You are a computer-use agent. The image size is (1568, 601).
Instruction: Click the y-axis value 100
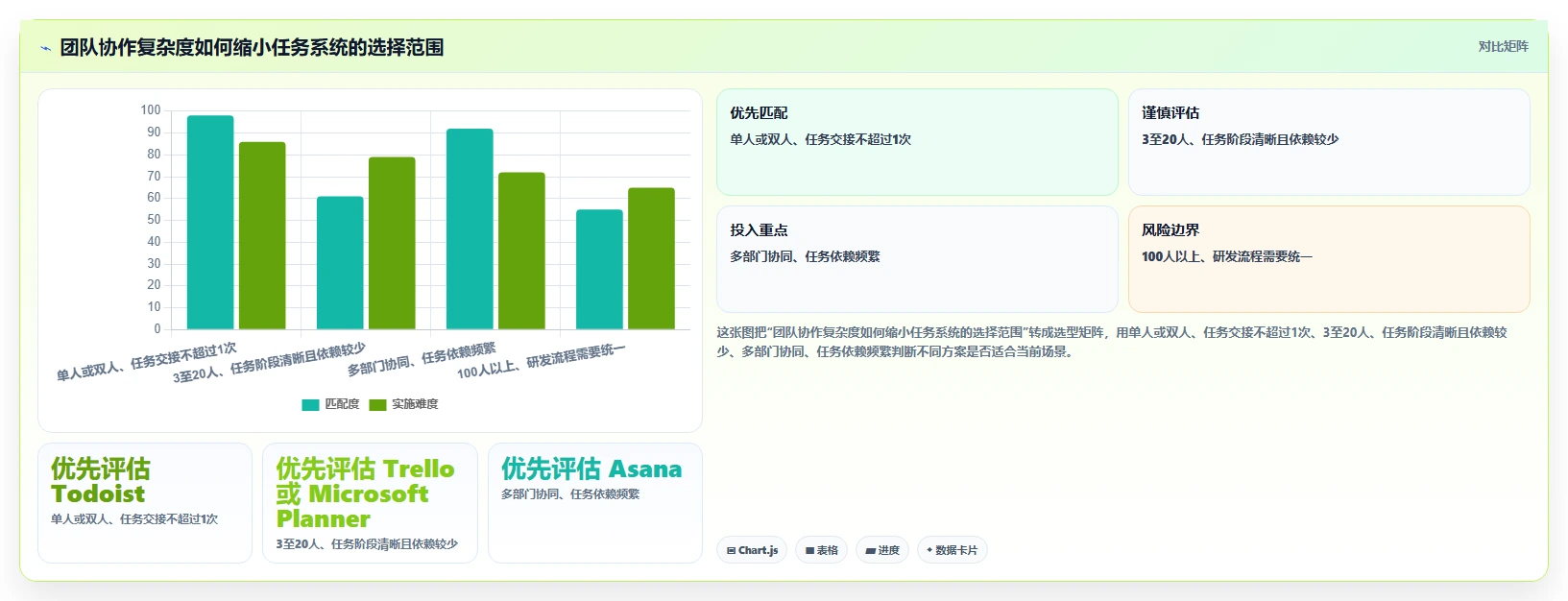(151, 110)
